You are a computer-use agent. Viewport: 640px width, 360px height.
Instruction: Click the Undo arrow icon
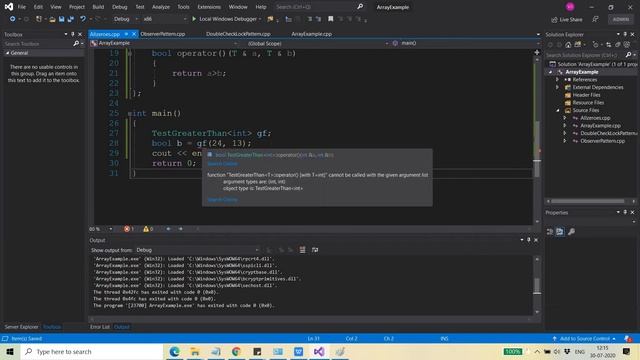[83, 19]
